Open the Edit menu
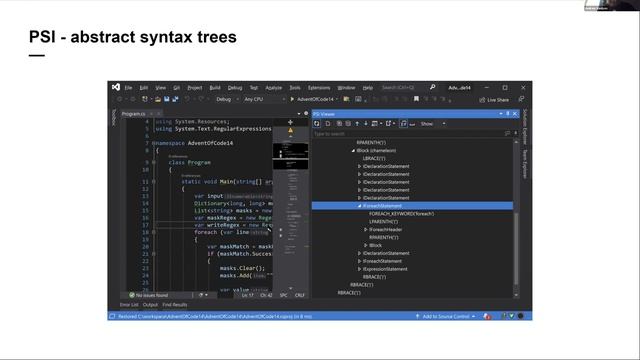640x360 pixels. coord(144,88)
